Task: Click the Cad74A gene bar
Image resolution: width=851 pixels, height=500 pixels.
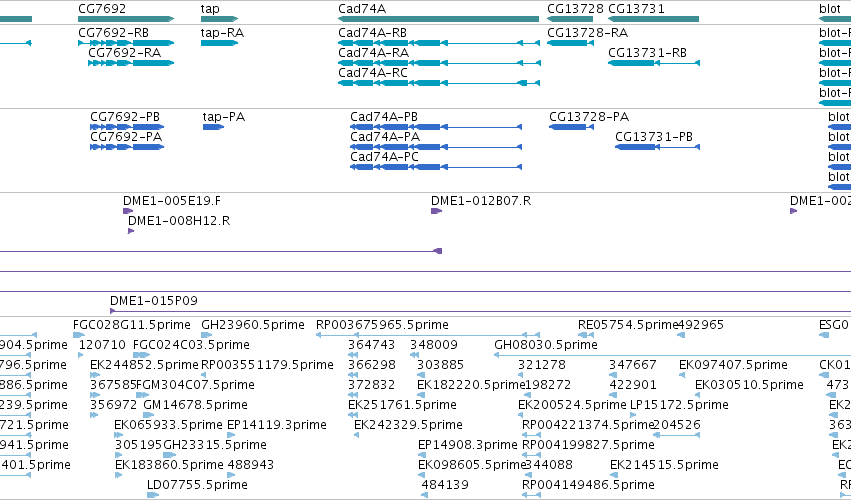Action: pos(439,19)
